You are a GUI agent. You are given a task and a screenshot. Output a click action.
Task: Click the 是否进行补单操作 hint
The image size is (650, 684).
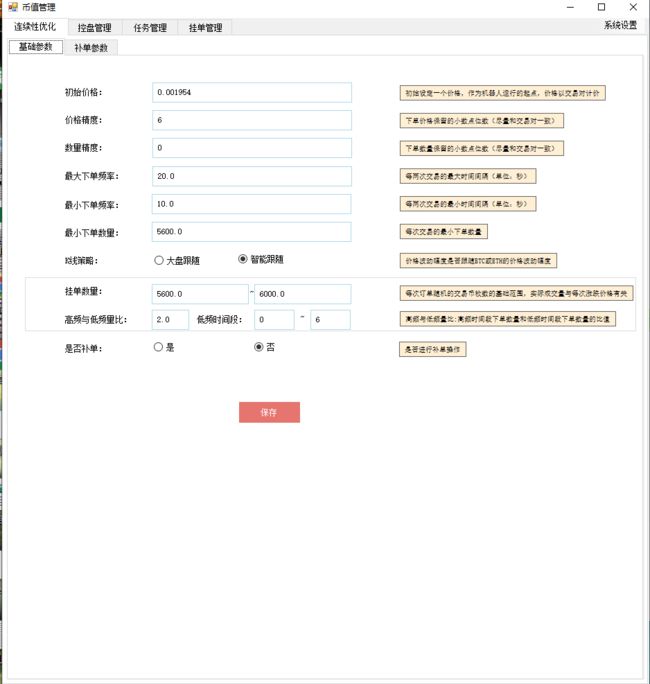[433, 349]
